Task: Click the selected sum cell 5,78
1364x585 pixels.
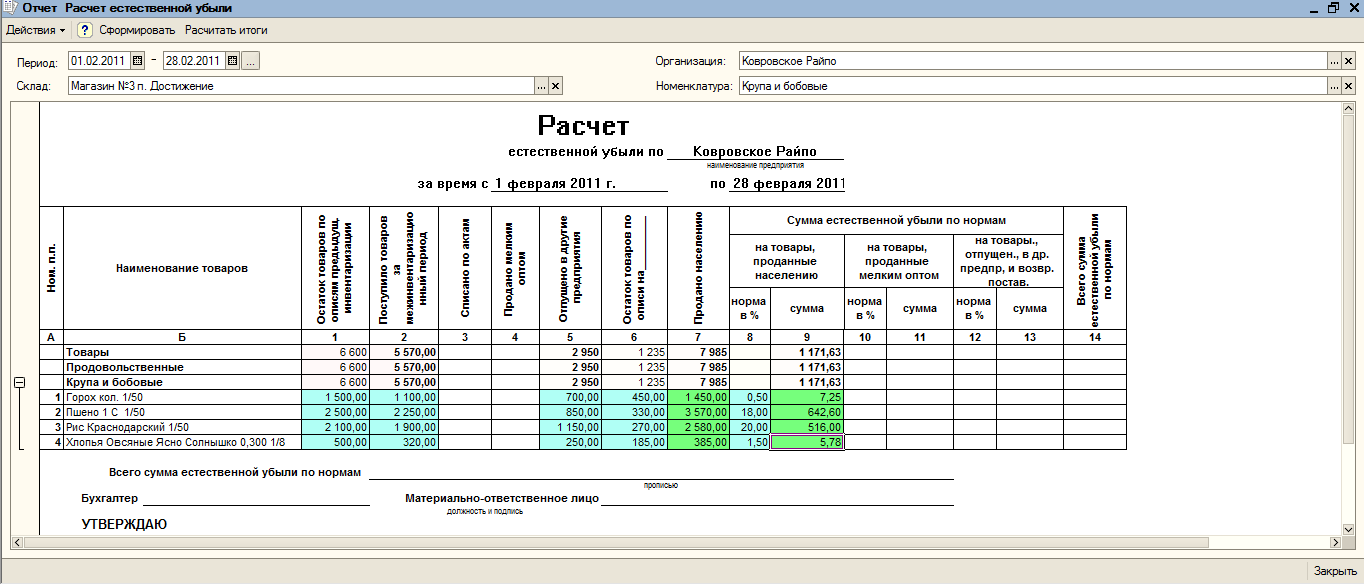Action: (x=807, y=443)
